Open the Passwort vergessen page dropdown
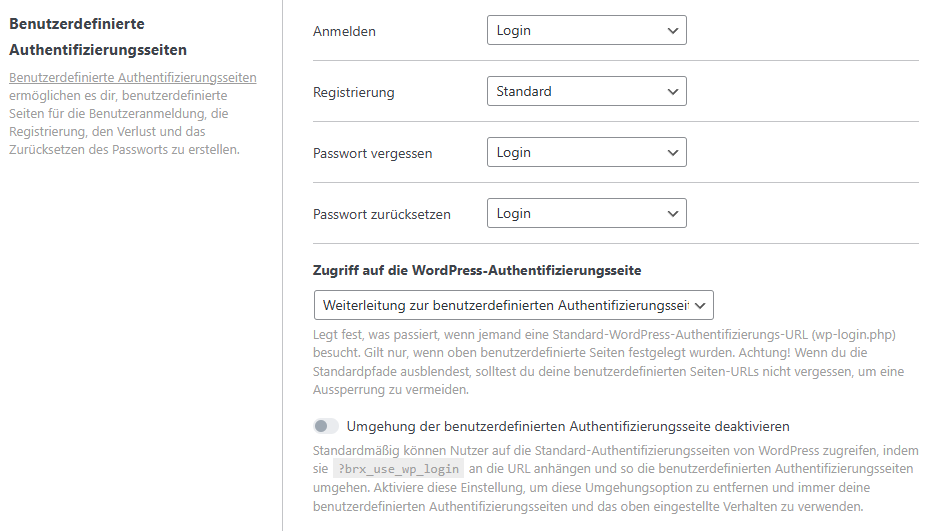936x531 pixels. point(575,153)
